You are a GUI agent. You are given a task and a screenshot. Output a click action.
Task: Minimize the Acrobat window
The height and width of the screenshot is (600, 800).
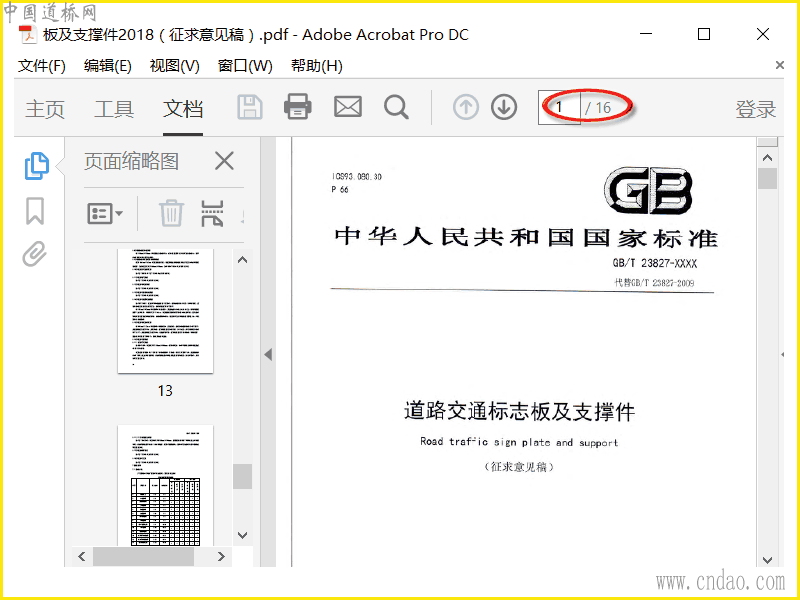(x=646, y=34)
